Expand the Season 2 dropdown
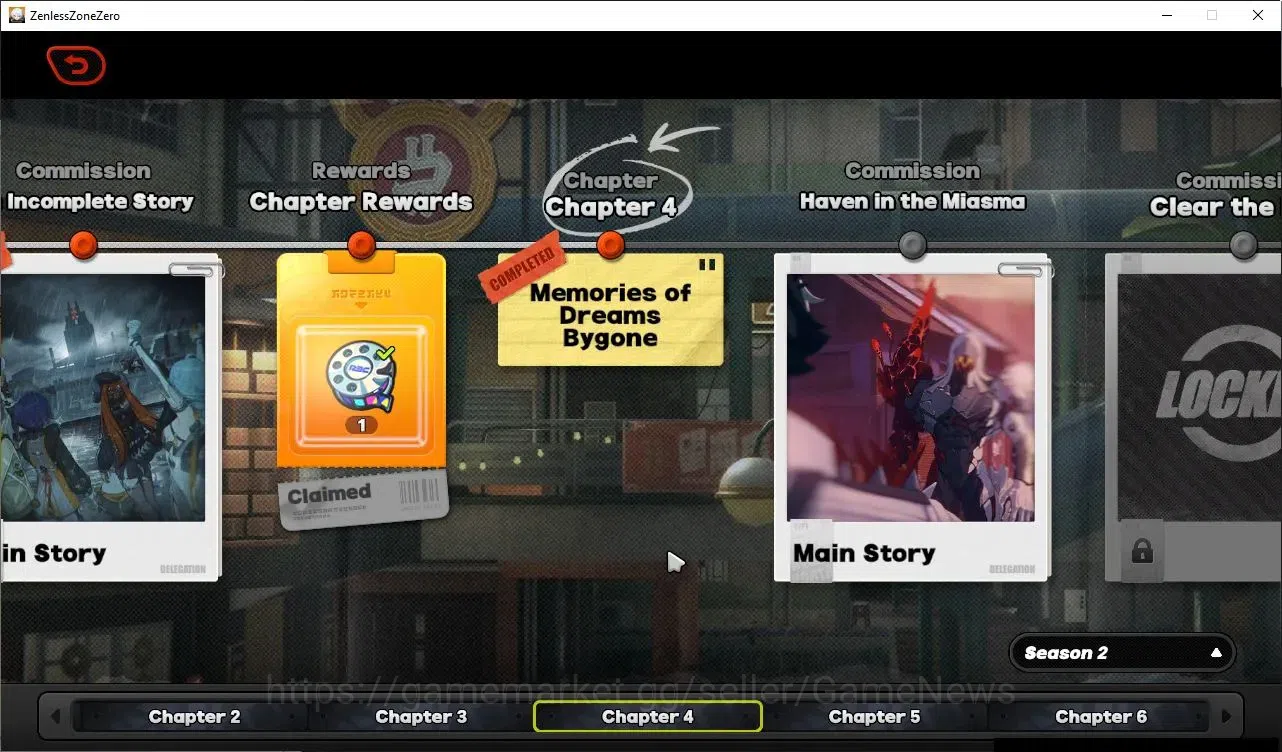1282x752 pixels. pyautogui.click(x=1123, y=653)
